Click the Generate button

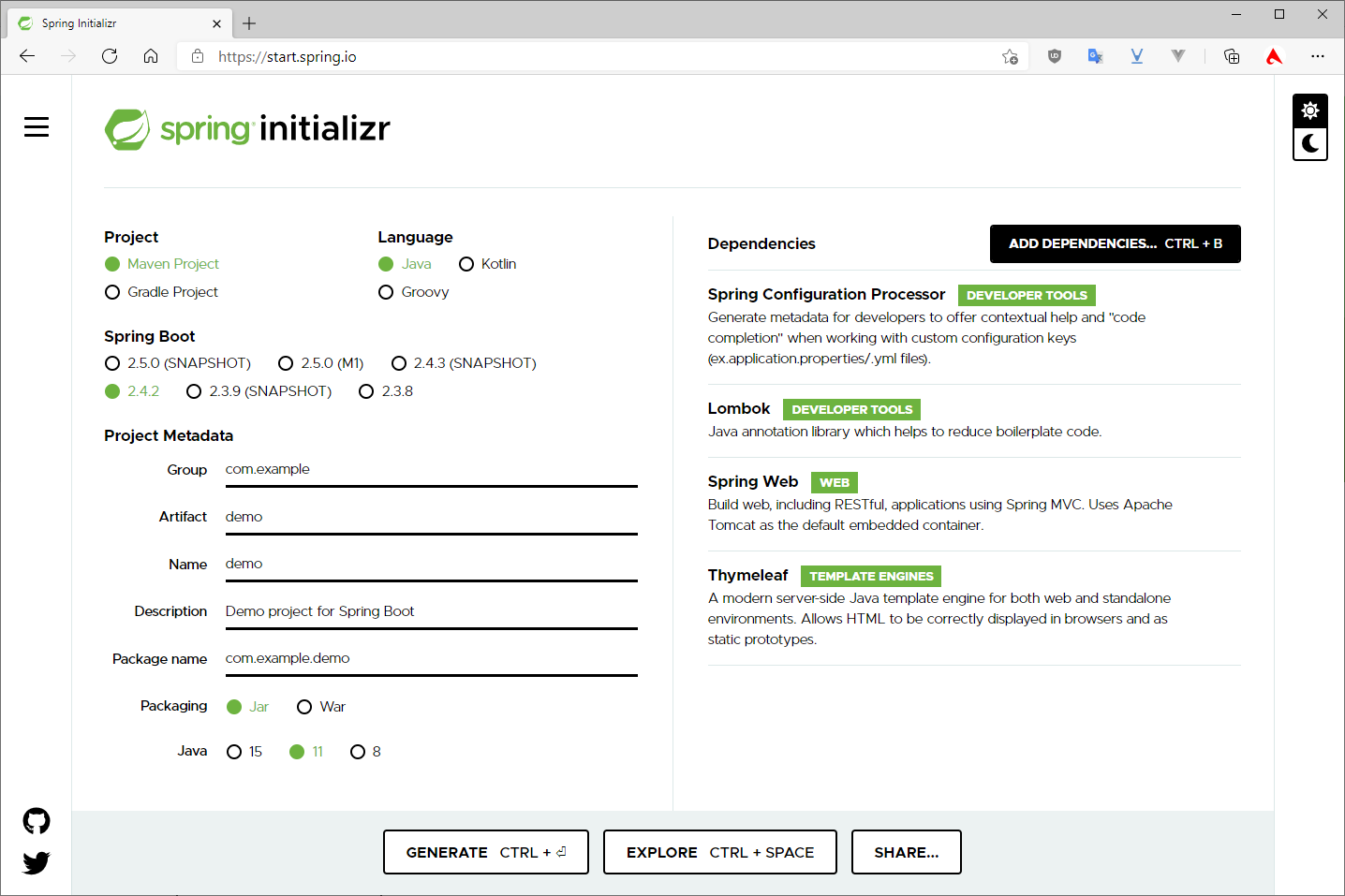coord(486,852)
